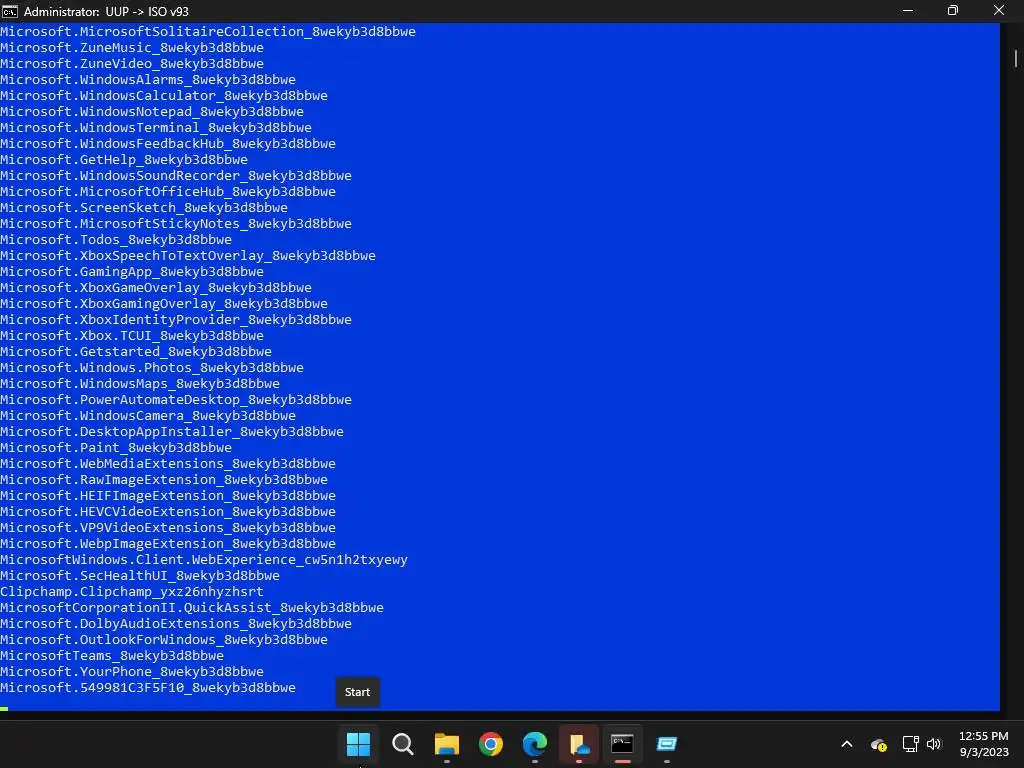1024x768 pixels.
Task: Click line Microsoft.GamingApp_8wekyb3d8bbwe
Action: 132,272
